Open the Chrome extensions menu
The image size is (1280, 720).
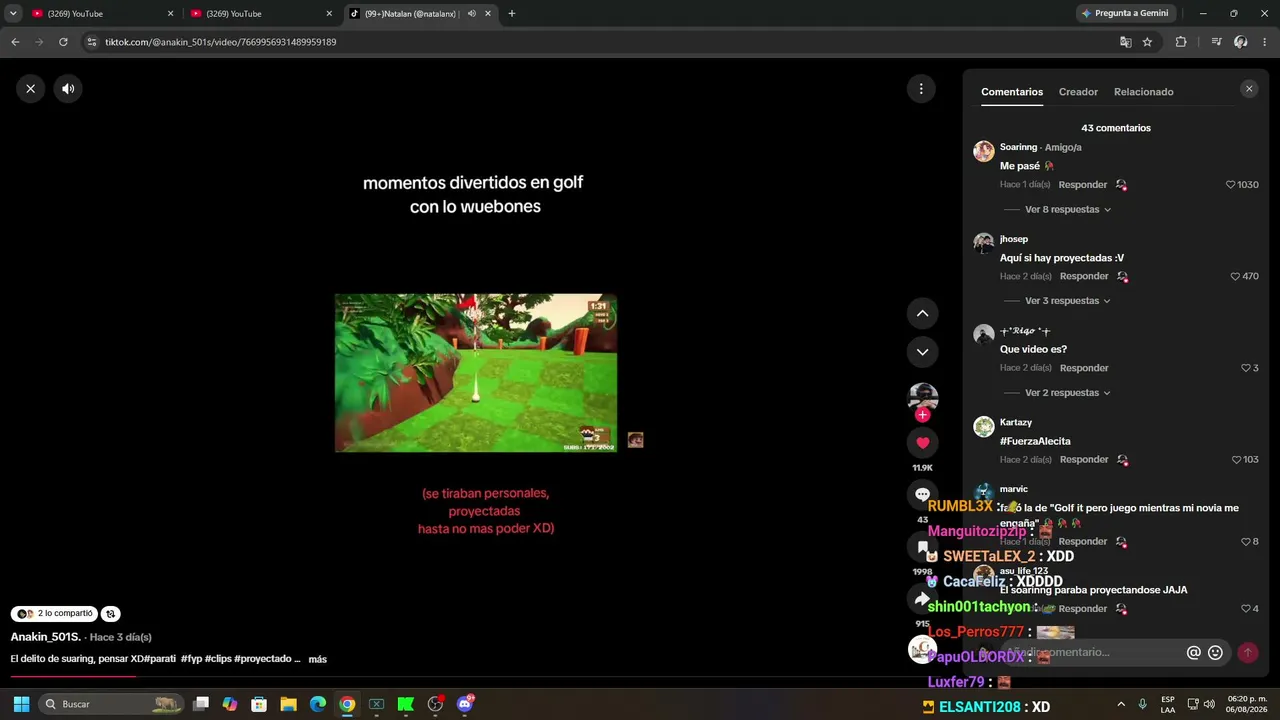pos(1181,42)
